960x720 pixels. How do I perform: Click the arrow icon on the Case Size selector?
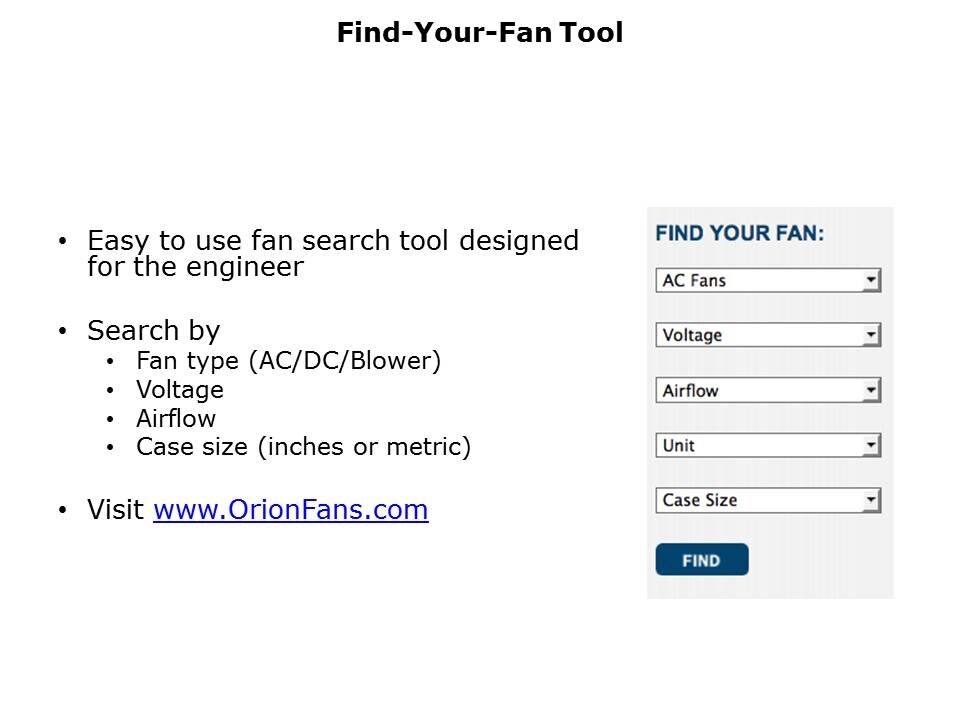point(872,500)
